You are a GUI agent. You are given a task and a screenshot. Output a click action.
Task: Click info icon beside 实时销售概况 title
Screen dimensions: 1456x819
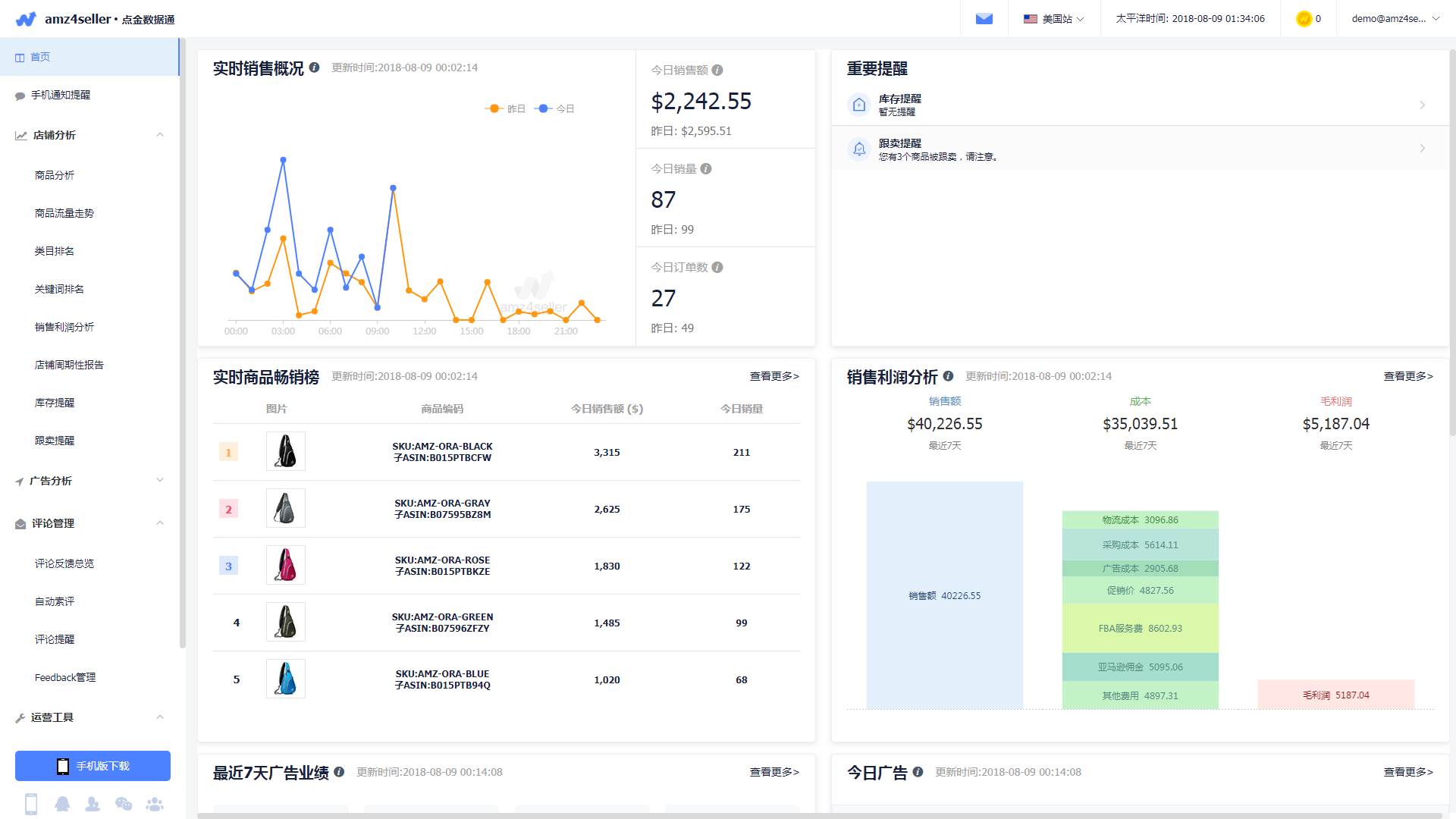[314, 67]
